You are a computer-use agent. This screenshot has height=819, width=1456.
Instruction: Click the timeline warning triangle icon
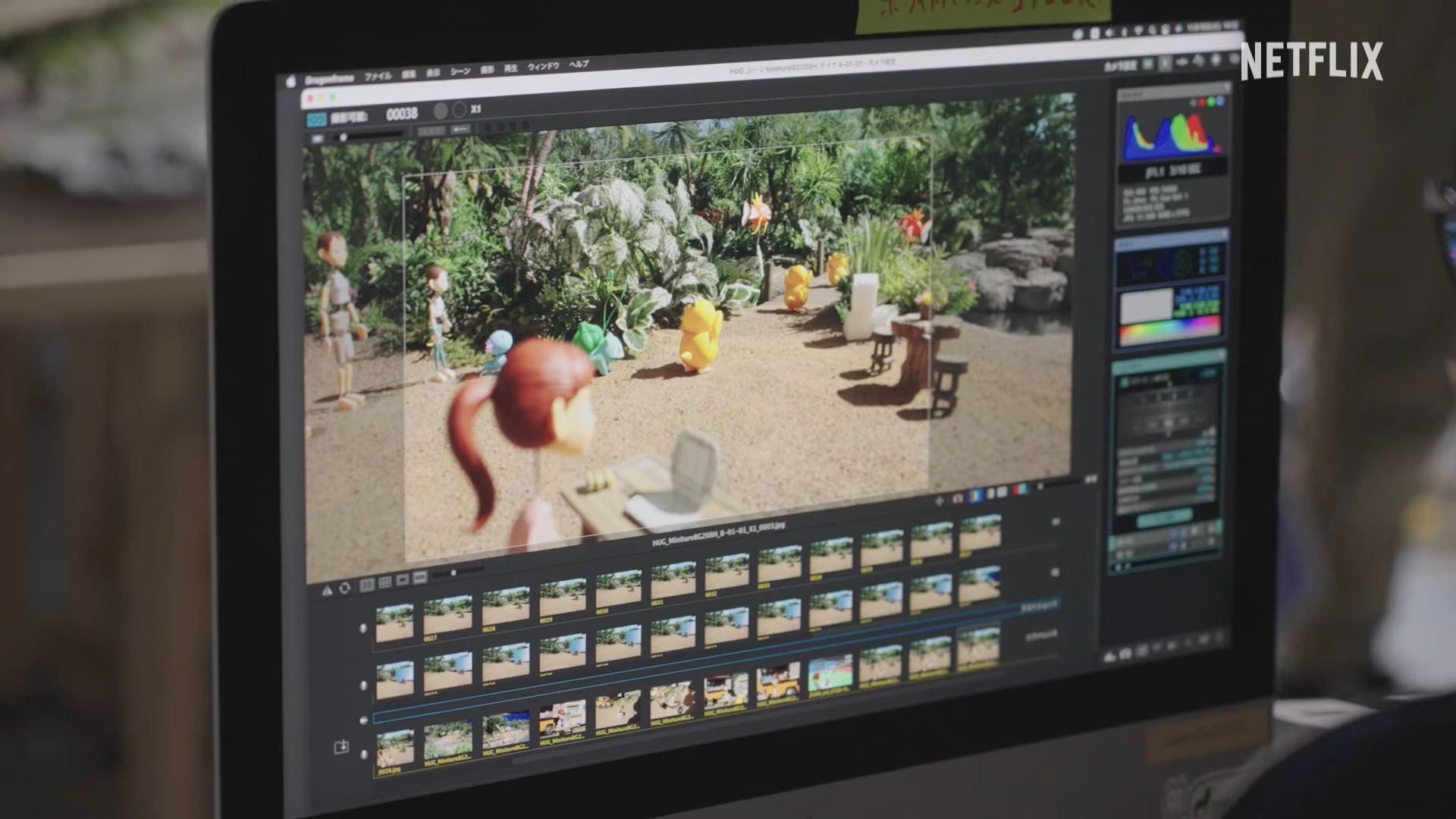click(x=327, y=590)
